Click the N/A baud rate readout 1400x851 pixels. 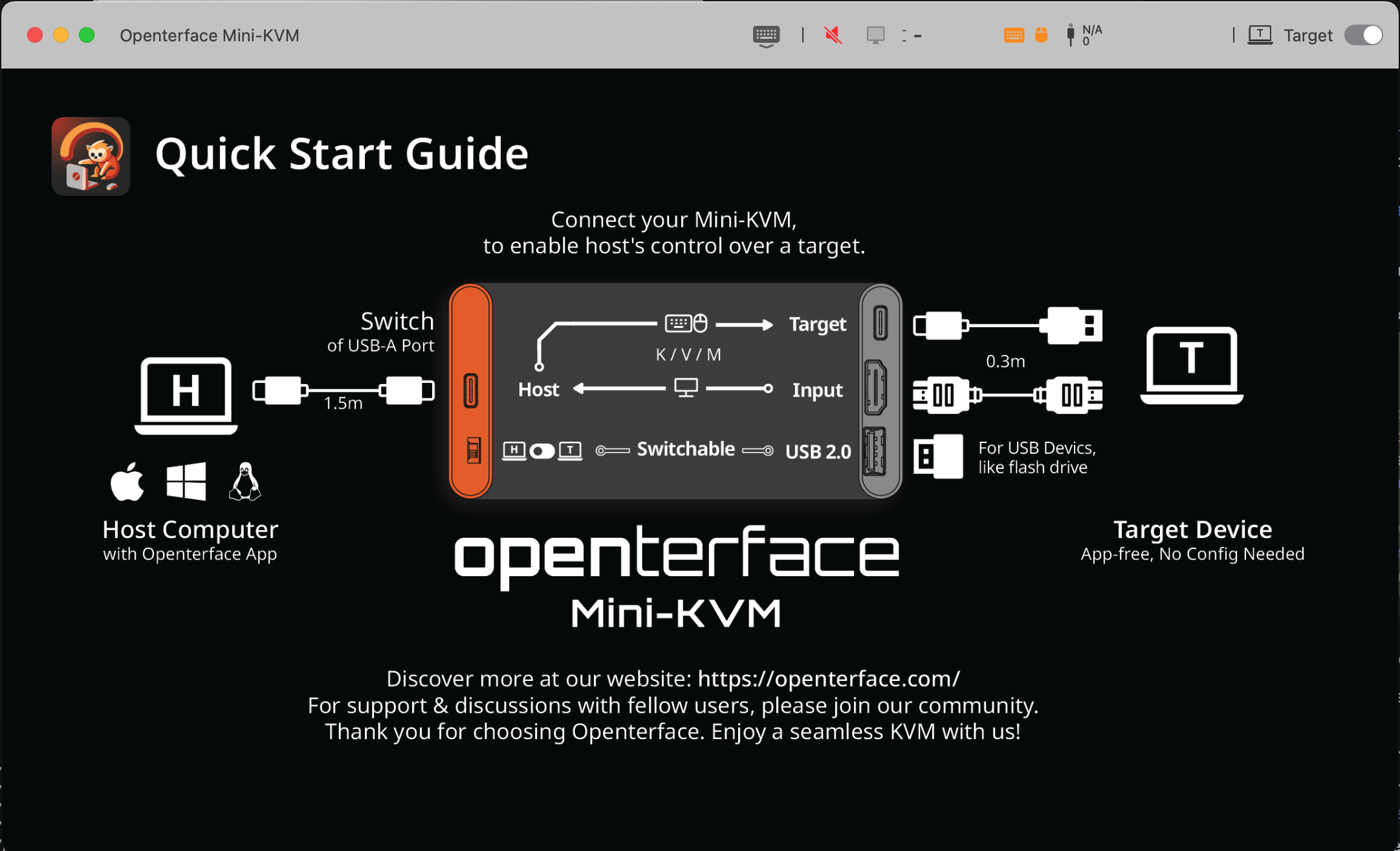(1092, 35)
